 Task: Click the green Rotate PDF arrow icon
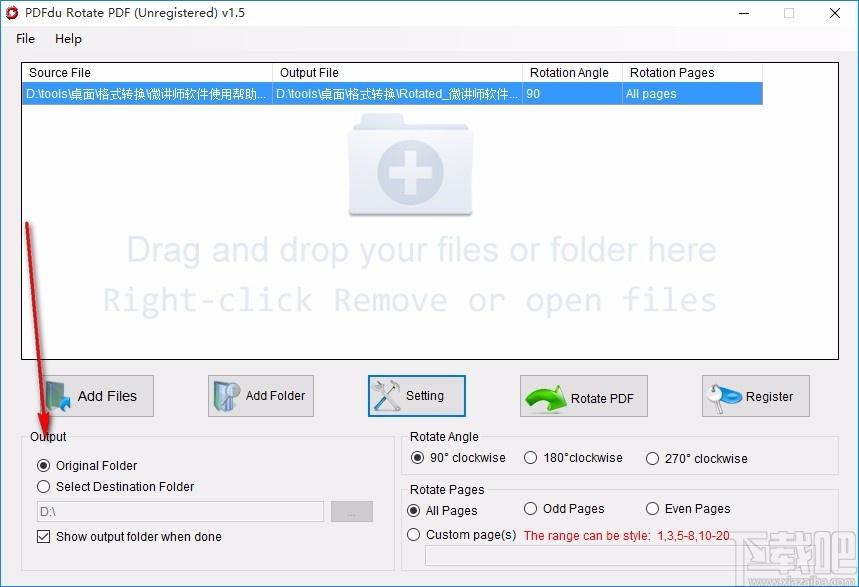tap(545, 398)
